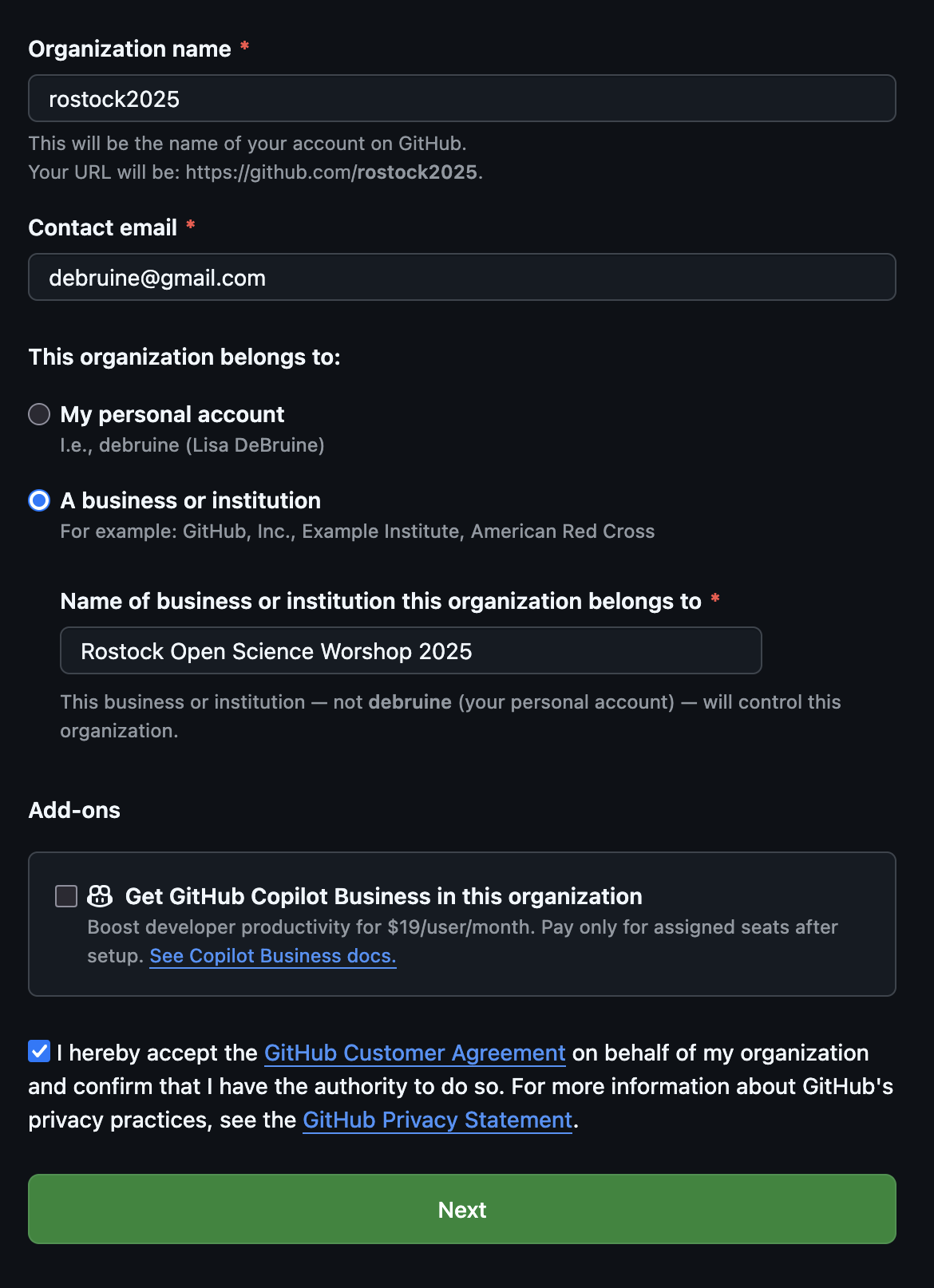The width and height of the screenshot is (934, 1288).
Task: Click the "My personal account" label text
Action: point(172,415)
